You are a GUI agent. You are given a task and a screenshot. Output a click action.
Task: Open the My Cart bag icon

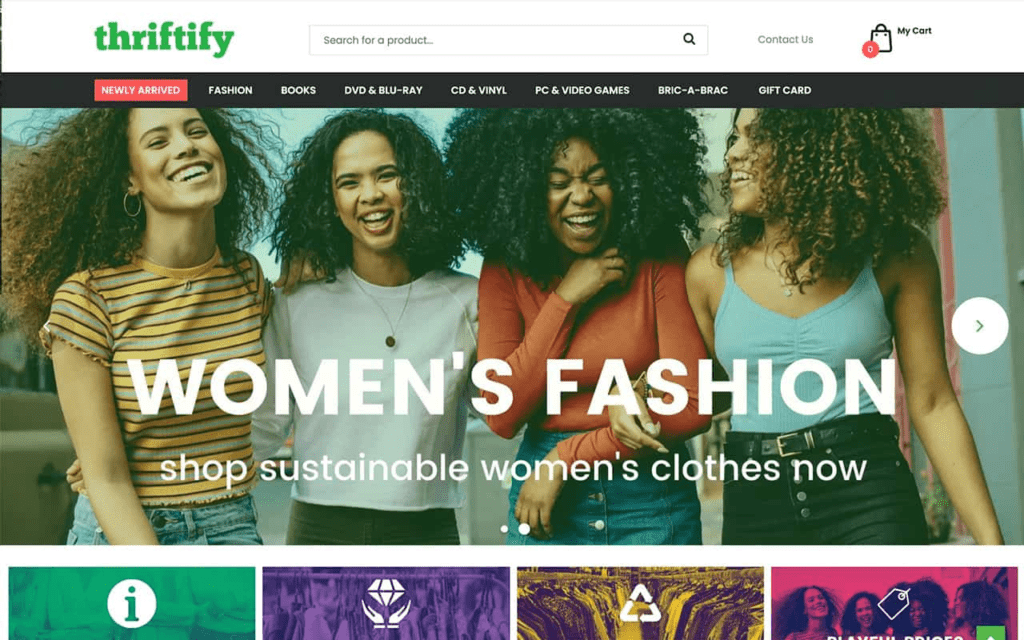pyautogui.click(x=880, y=39)
